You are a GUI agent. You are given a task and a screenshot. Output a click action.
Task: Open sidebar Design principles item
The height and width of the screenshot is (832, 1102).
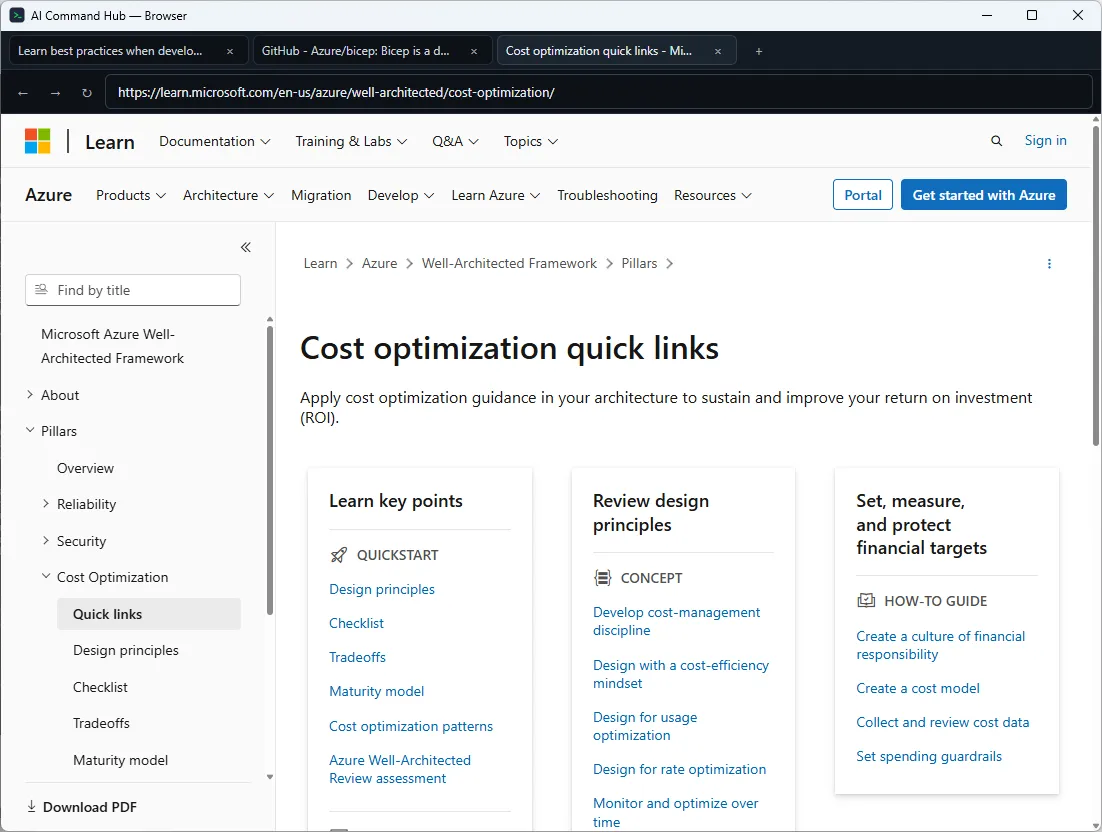pyautogui.click(x=126, y=651)
